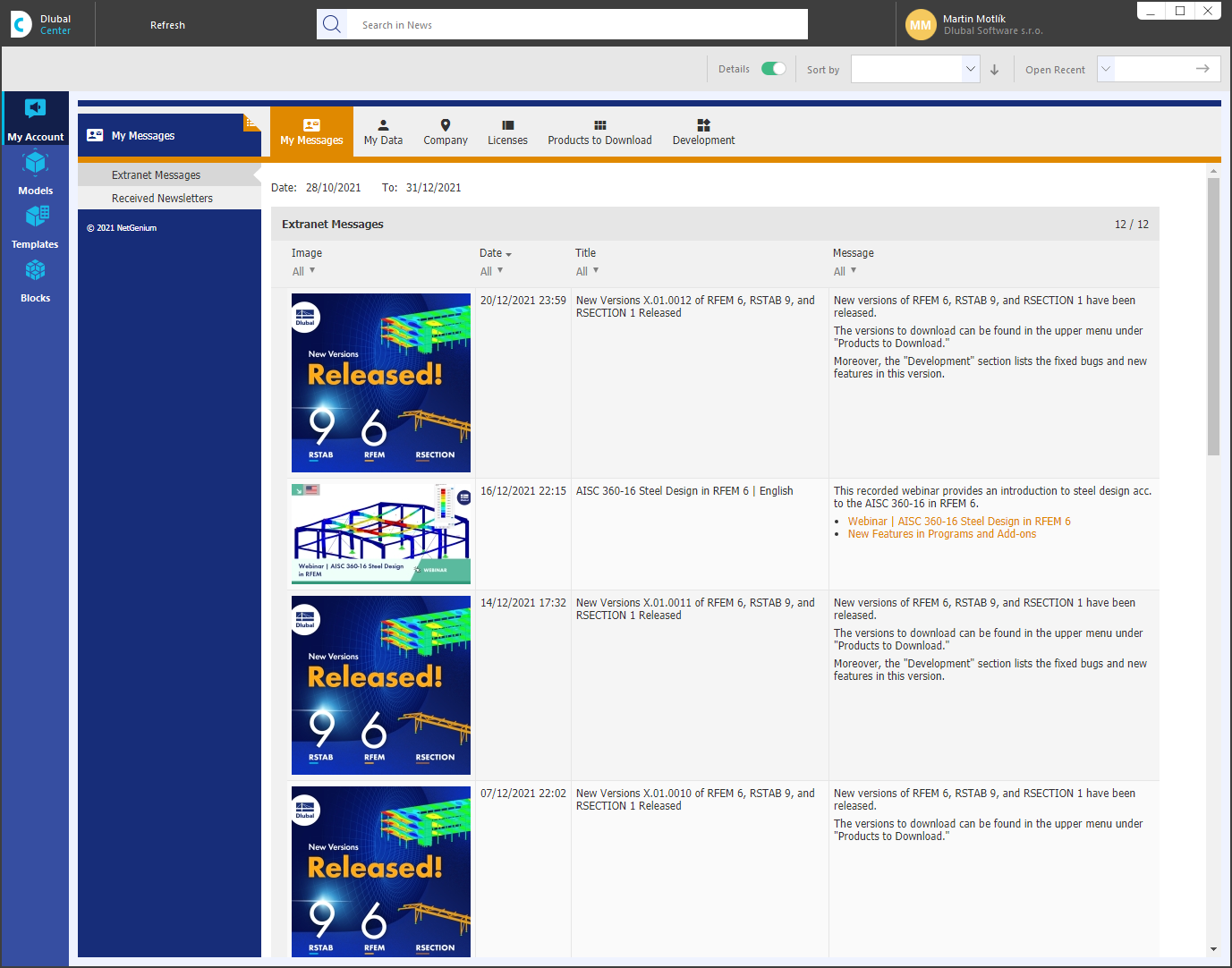Switch to the Company tab
1232x968 pixels.
point(446,132)
